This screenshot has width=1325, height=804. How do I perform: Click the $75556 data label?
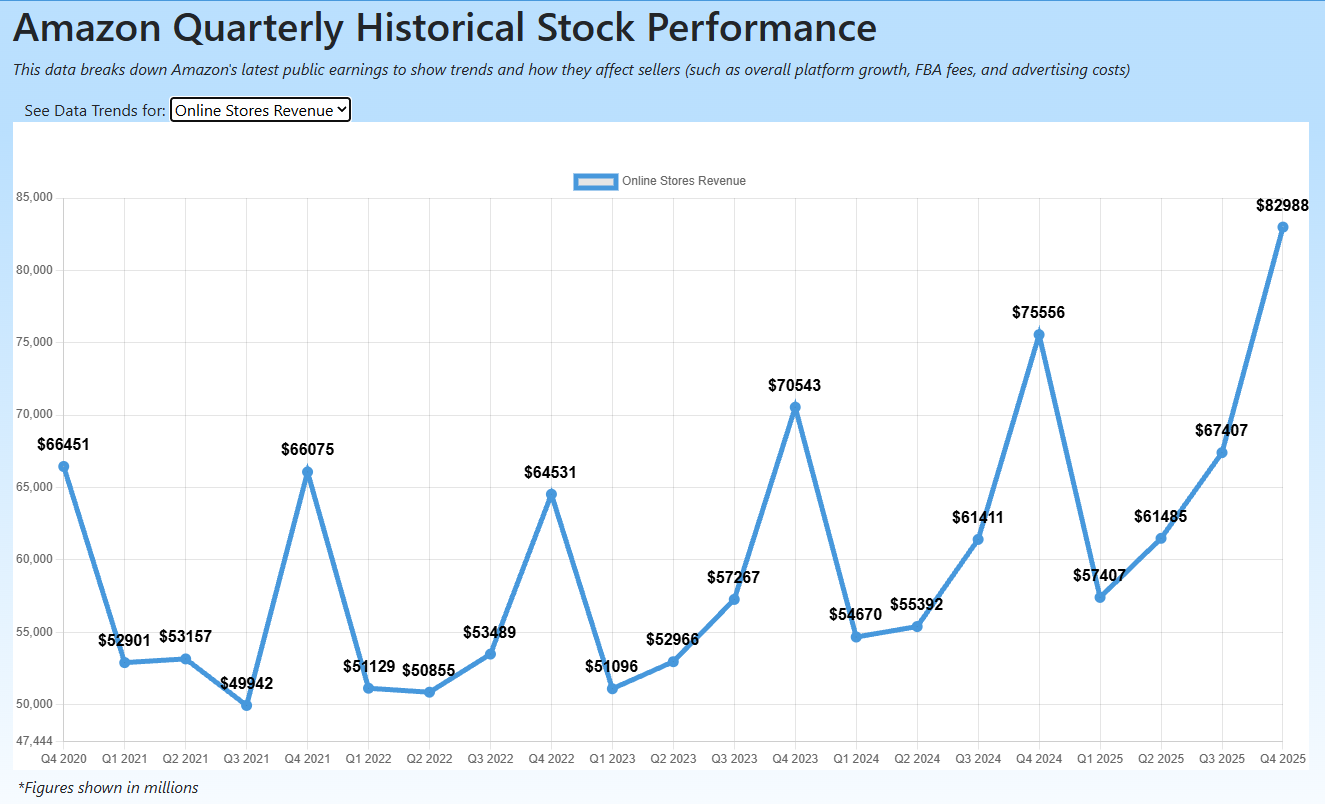coord(1038,313)
